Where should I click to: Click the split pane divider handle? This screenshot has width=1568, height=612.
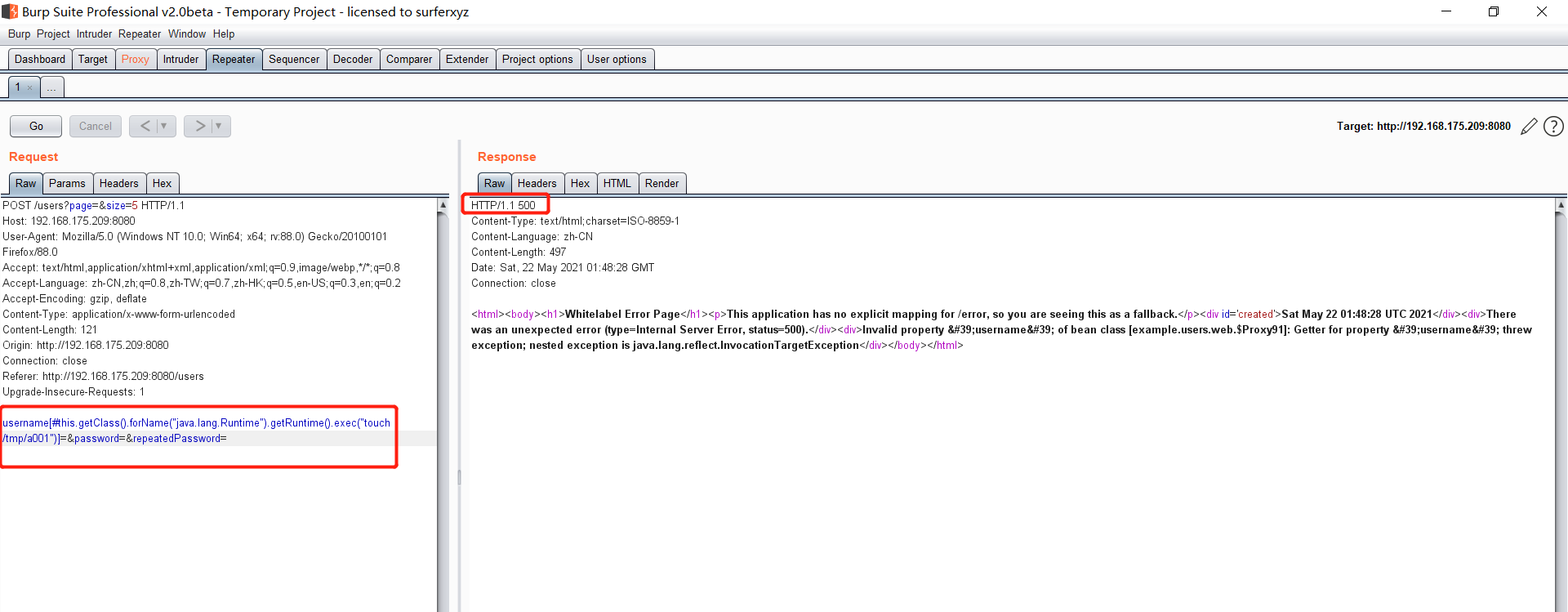point(459,477)
